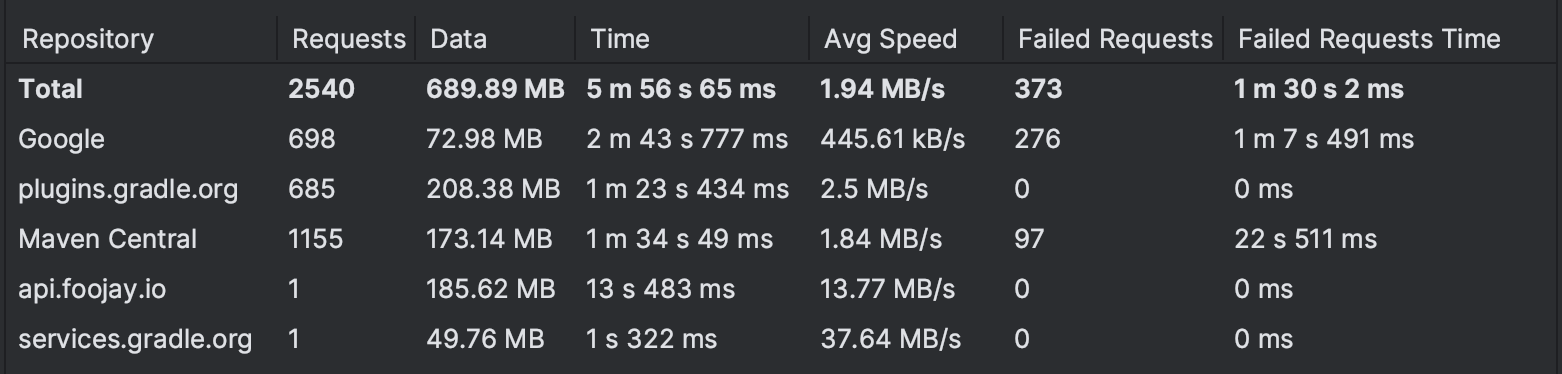The width and height of the screenshot is (1562, 374).
Task: Click Google's 276 failed requests cell
Action: point(1037,139)
